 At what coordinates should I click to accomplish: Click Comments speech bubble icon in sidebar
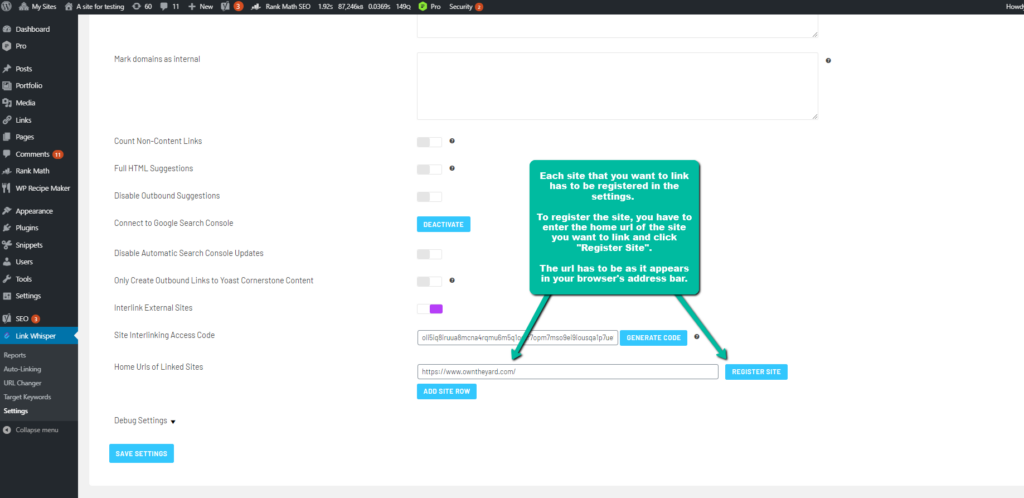[x=7, y=155]
